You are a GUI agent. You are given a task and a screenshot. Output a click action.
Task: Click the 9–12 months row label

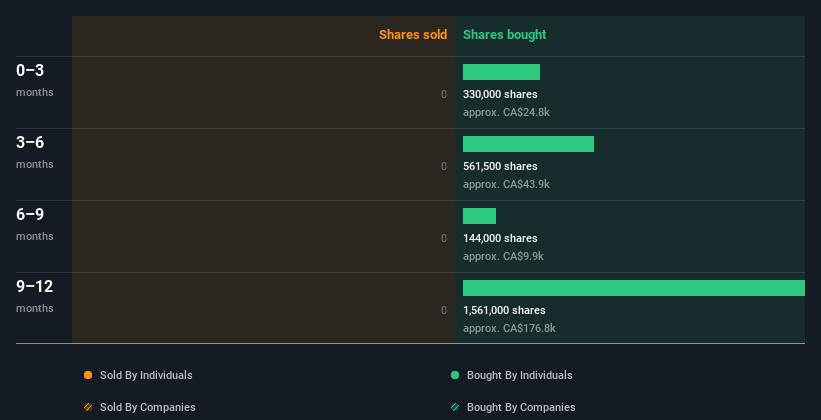(35, 296)
